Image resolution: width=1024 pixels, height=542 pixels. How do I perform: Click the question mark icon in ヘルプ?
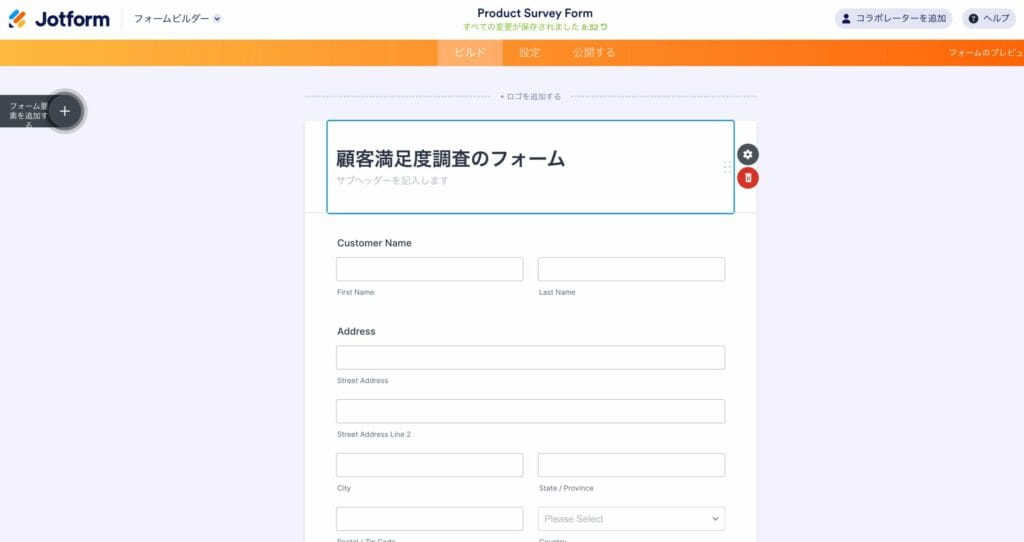pos(973,18)
